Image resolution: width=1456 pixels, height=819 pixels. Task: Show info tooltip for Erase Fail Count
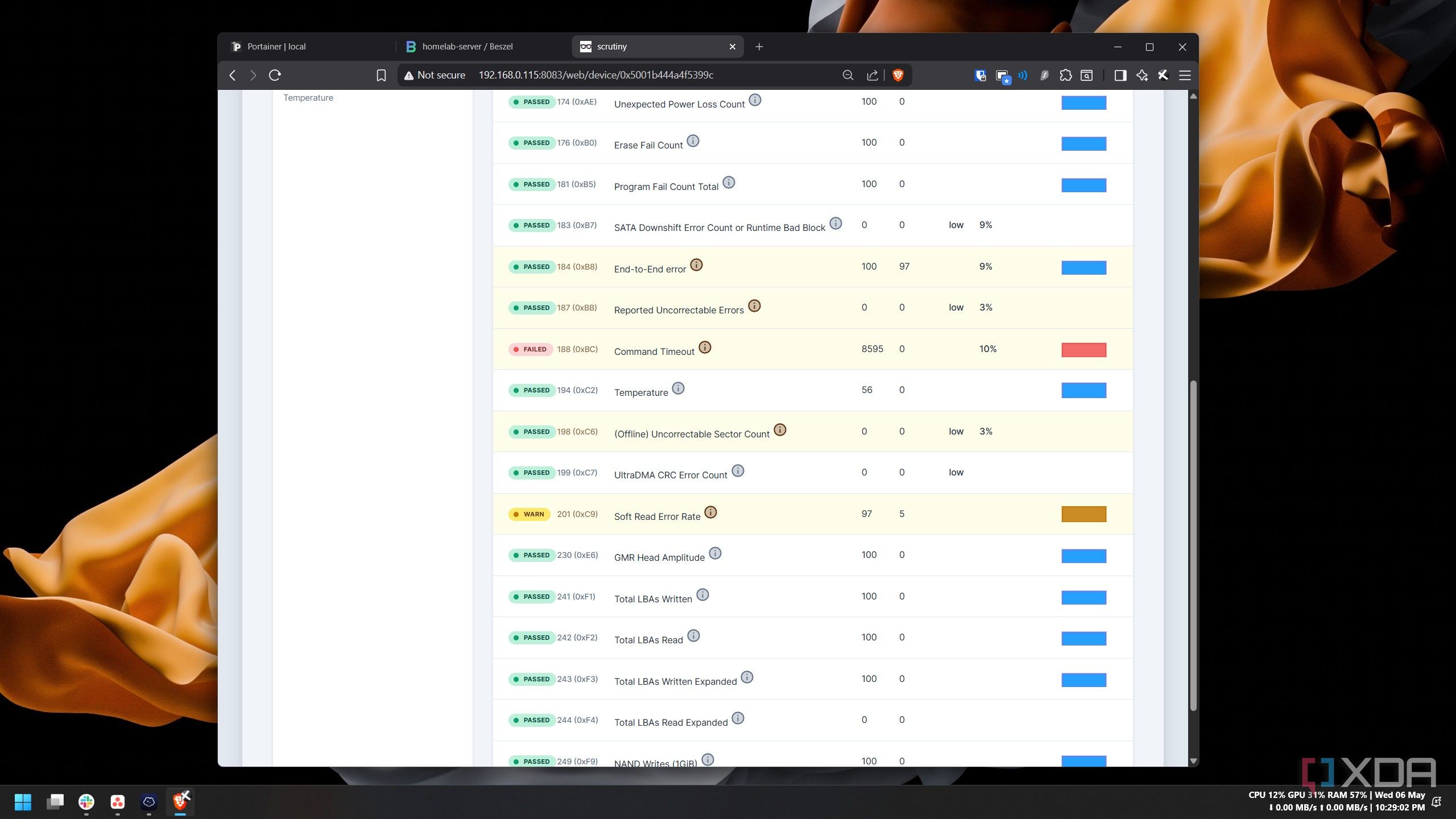[693, 141]
